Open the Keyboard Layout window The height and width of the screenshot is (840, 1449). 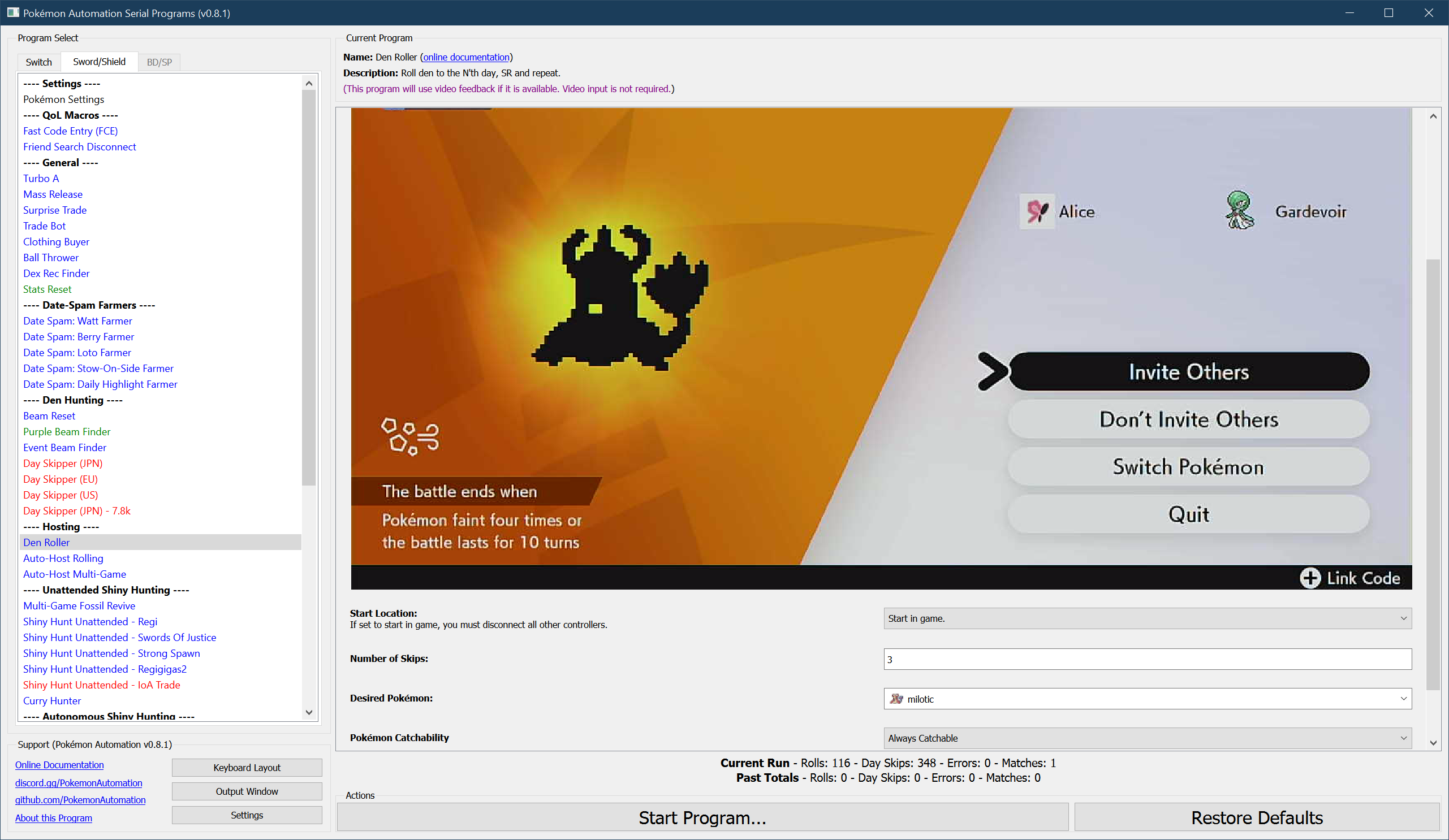[247, 768]
